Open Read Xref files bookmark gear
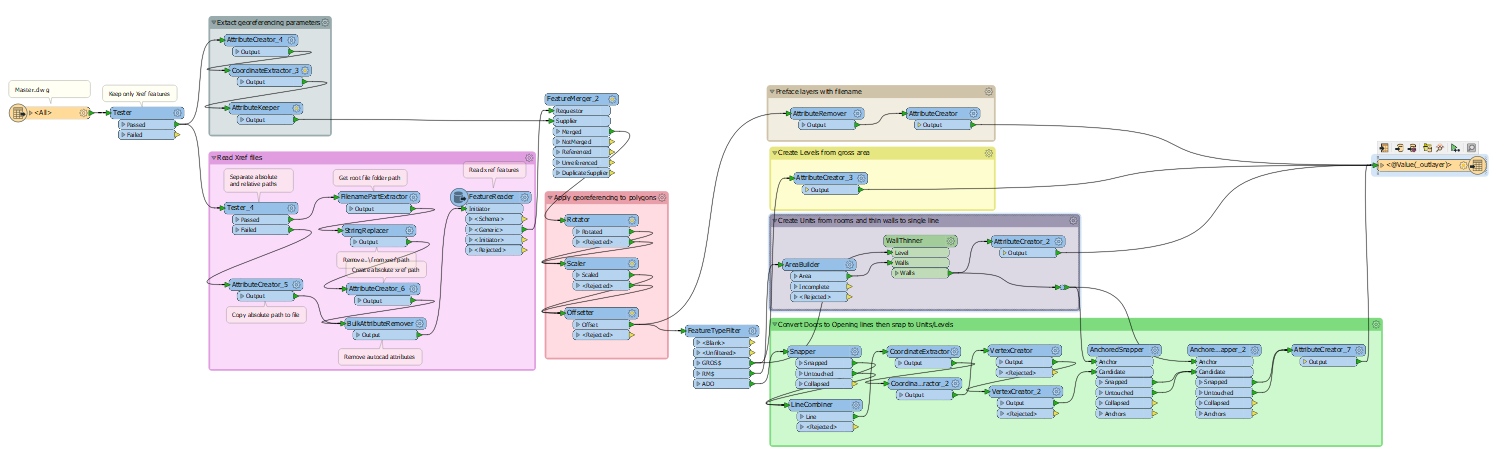1491x457 pixels. tap(529, 157)
